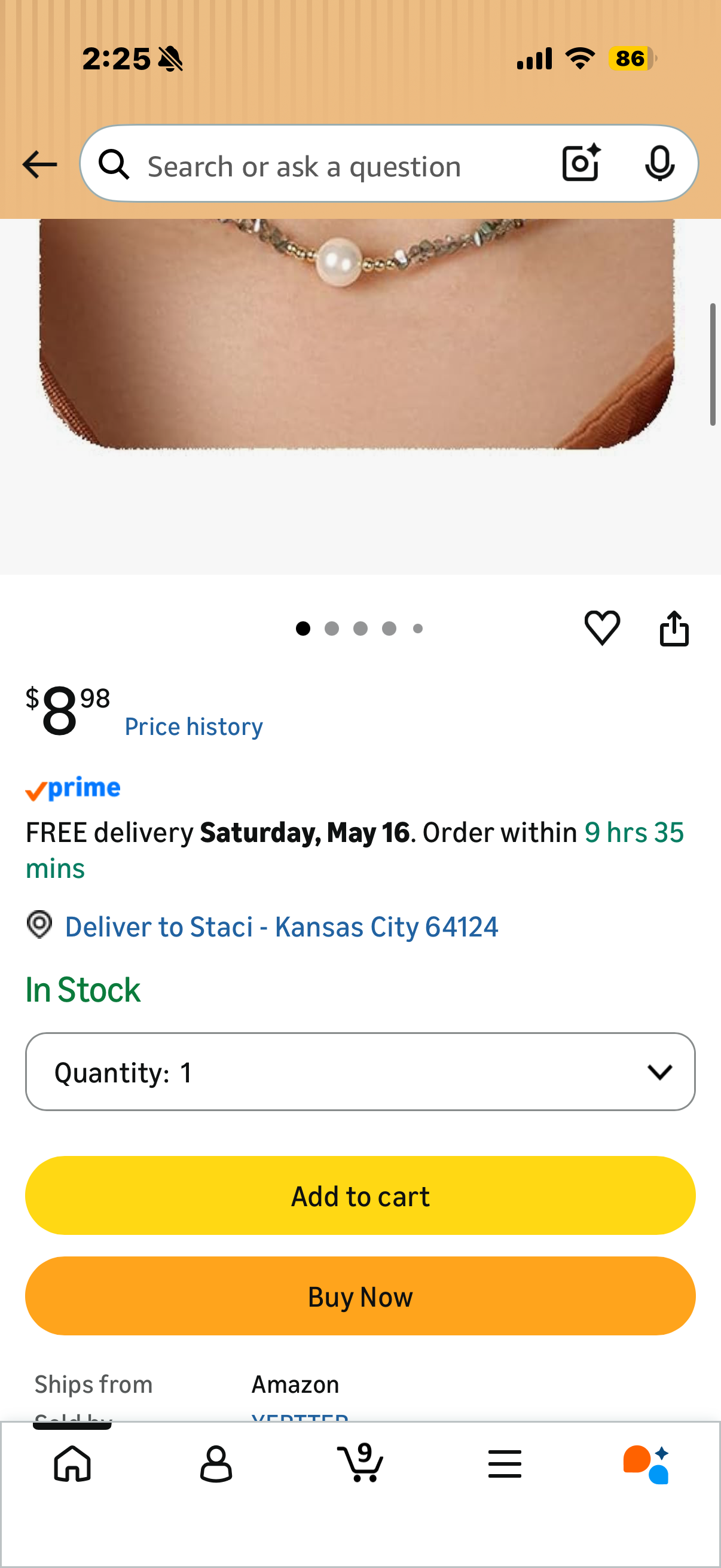
Task: Go to the Home tab
Action: (x=72, y=1463)
